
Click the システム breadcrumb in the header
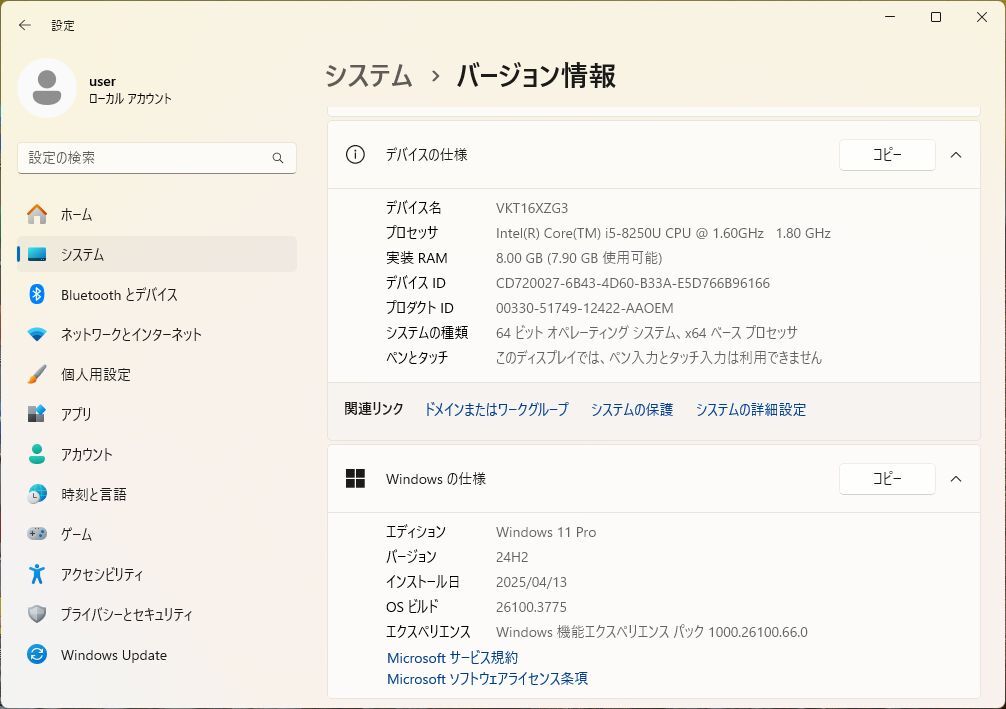[x=368, y=76]
